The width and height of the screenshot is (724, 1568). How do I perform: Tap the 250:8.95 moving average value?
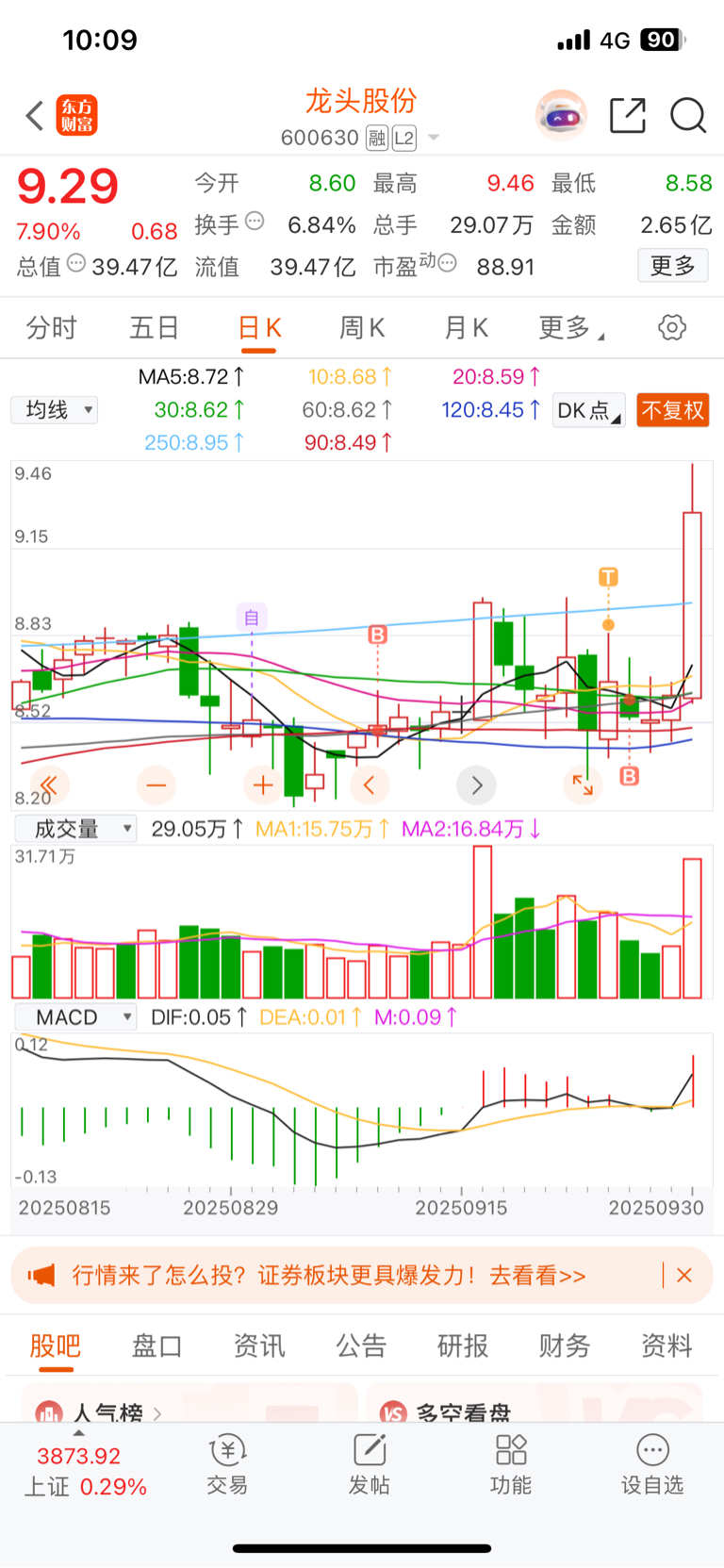click(194, 442)
